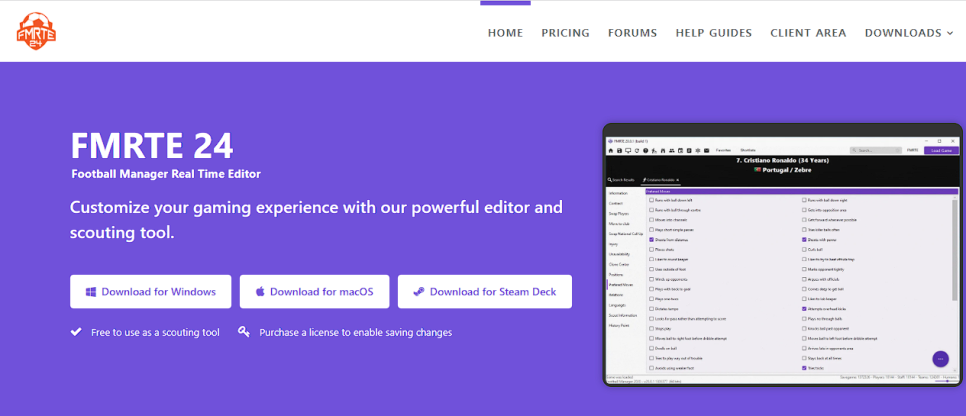This screenshot has width=966, height=416.
Task: Open the round purple chat bubble
Action: pos(940,359)
